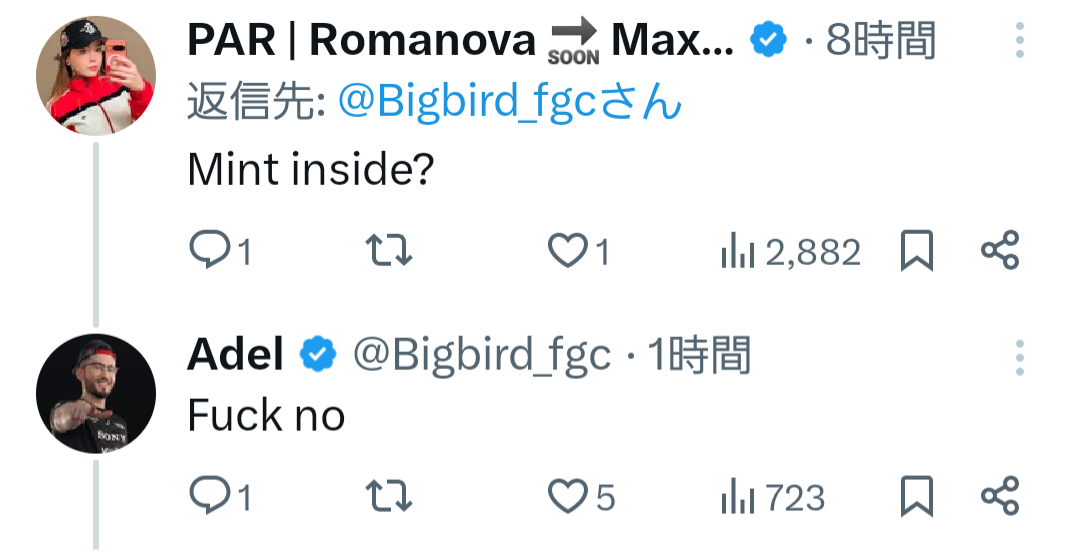
Task: Share Adel's "Fuck no" reply
Action: [x=999, y=496]
